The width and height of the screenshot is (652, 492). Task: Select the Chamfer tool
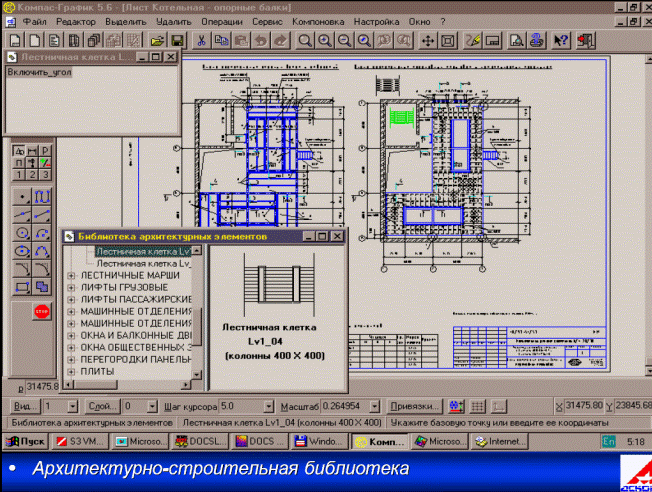22,269
